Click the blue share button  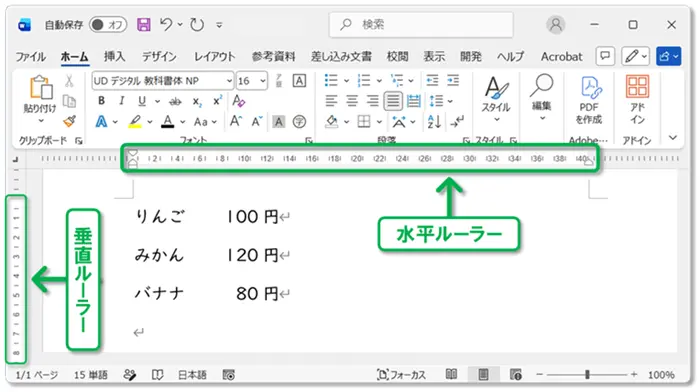click(x=668, y=56)
